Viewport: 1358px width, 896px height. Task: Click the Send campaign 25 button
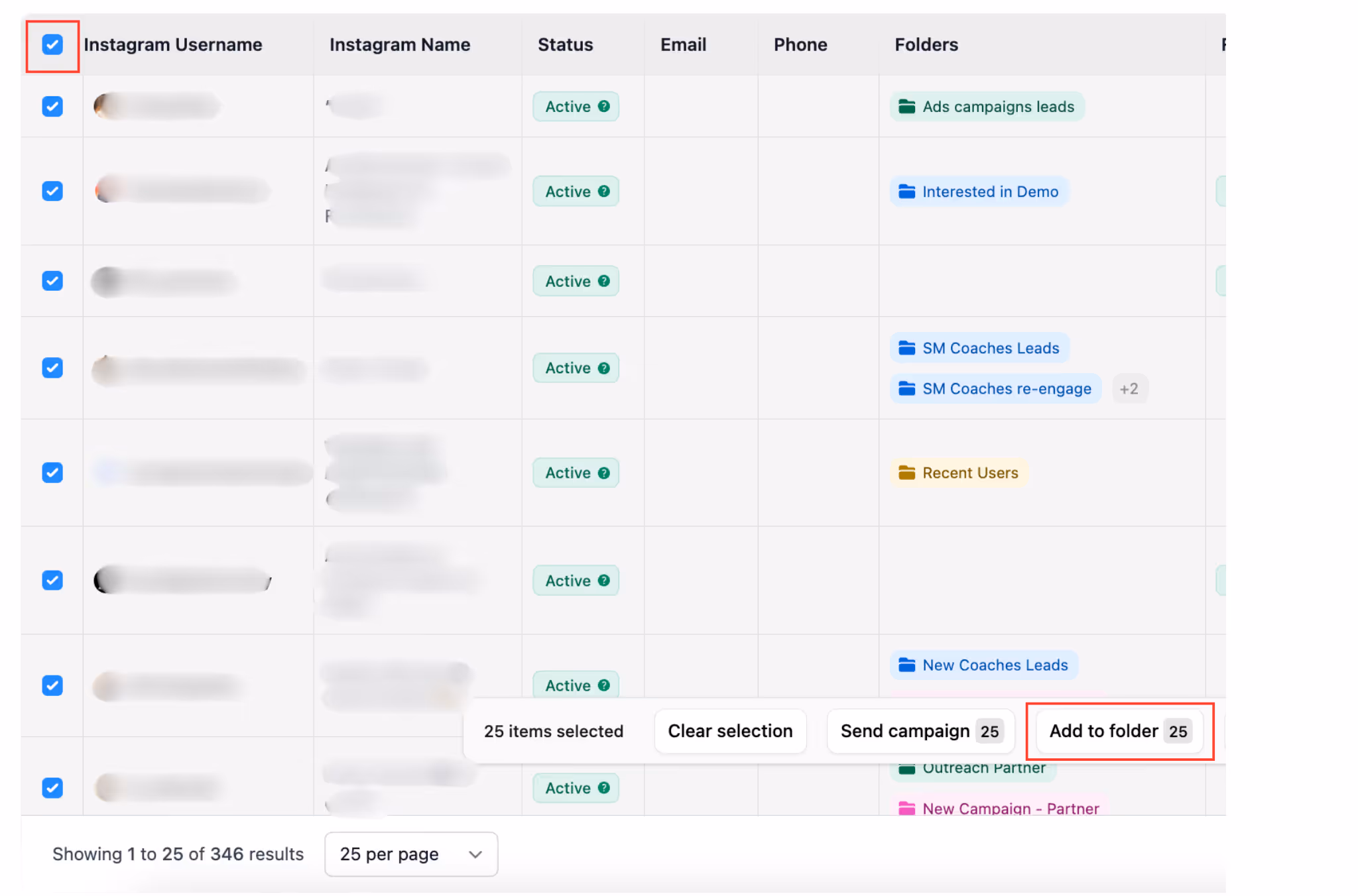[x=920, y=731]
